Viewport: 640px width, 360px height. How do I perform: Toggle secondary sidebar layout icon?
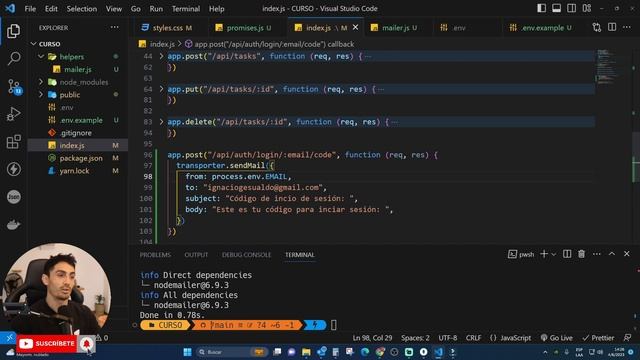(571, 8)
